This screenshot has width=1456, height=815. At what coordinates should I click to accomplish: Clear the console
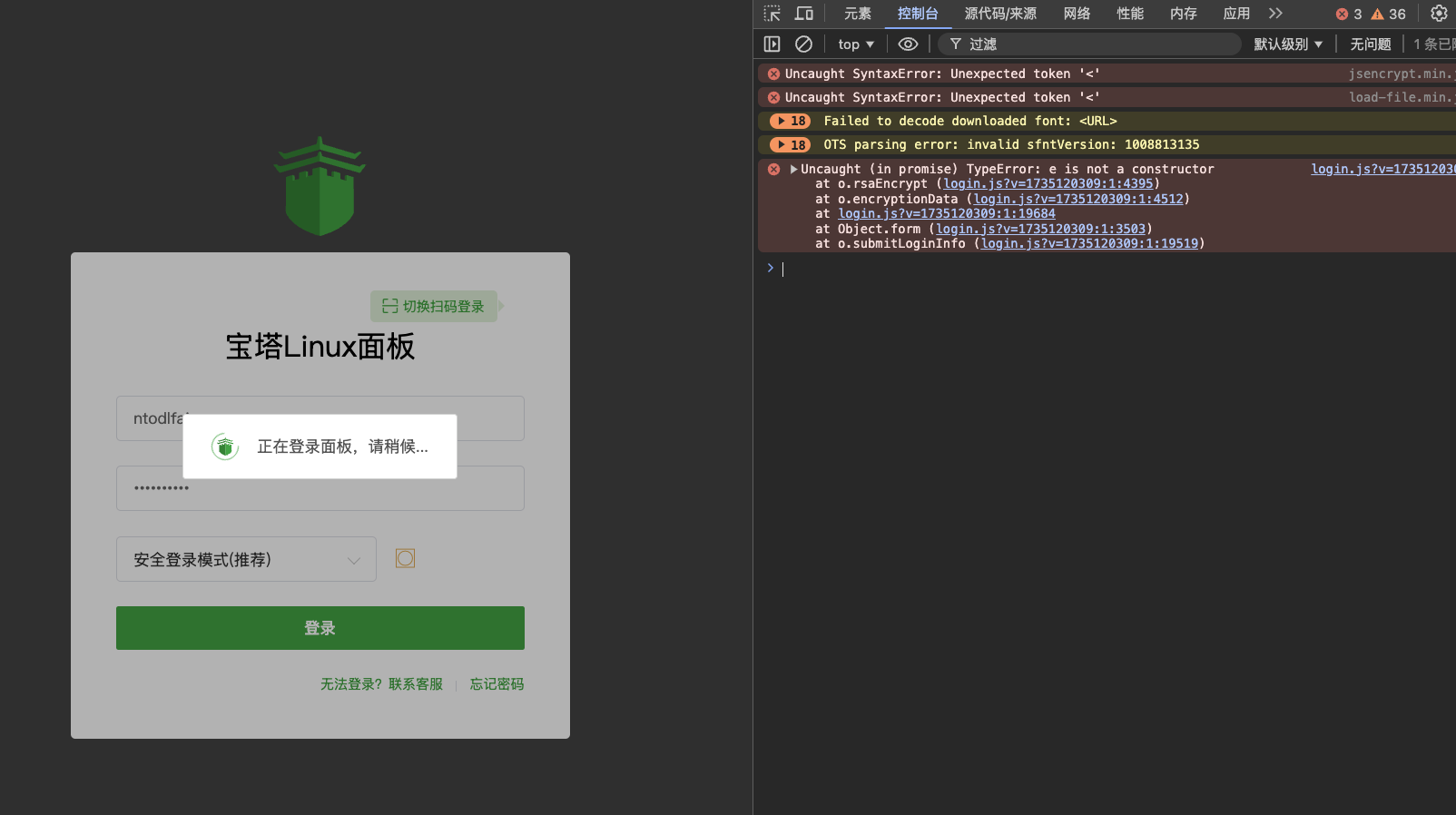(803, 44)
